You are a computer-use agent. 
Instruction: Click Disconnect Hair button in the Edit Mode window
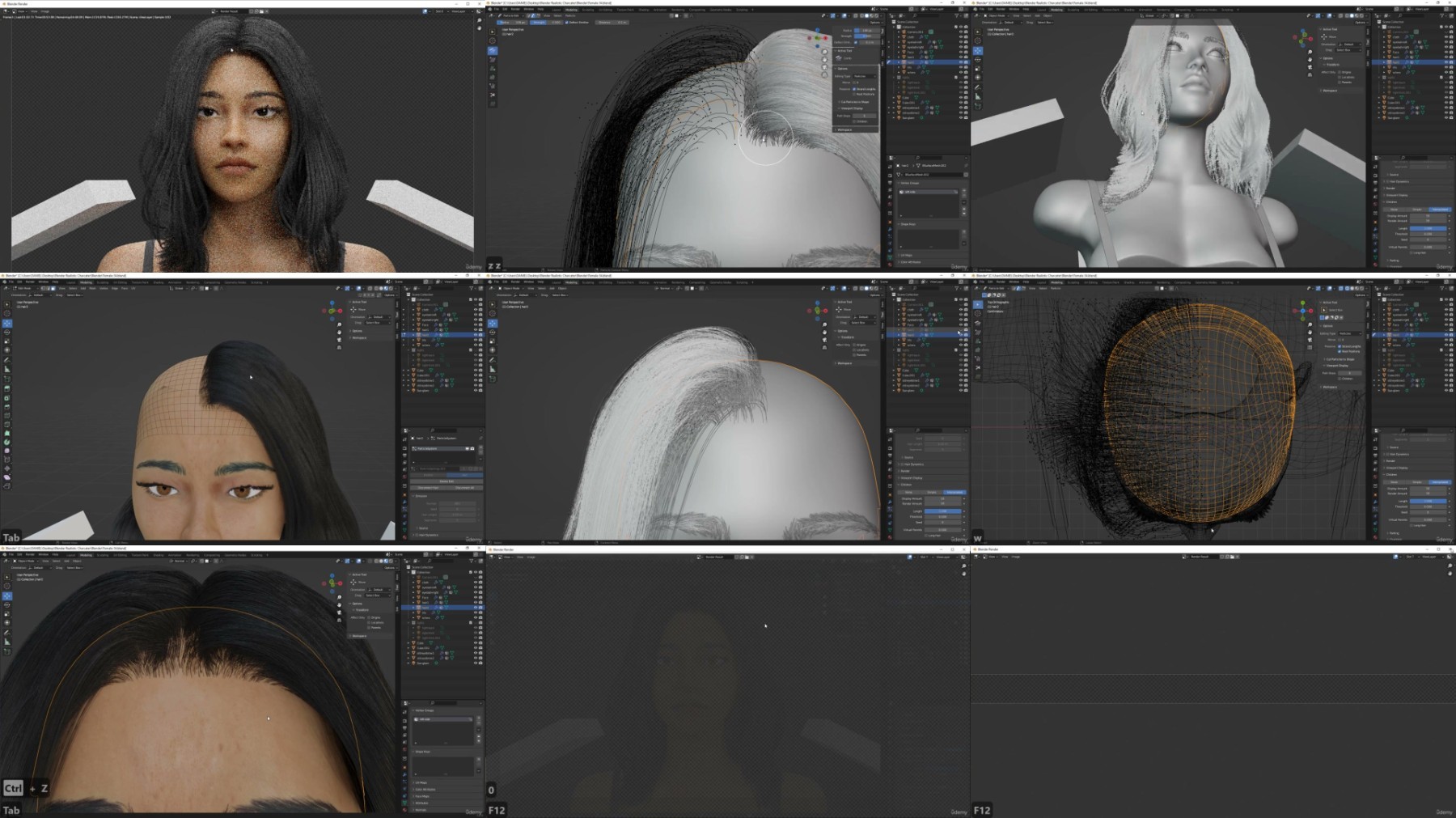click(x=428, y=488)
